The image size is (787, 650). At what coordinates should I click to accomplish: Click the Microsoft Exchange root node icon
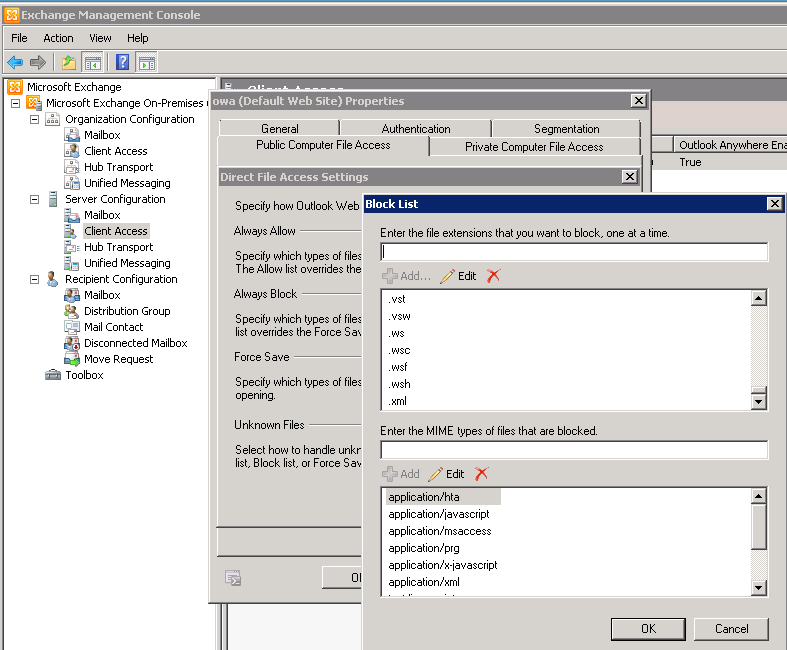(15, 87)
